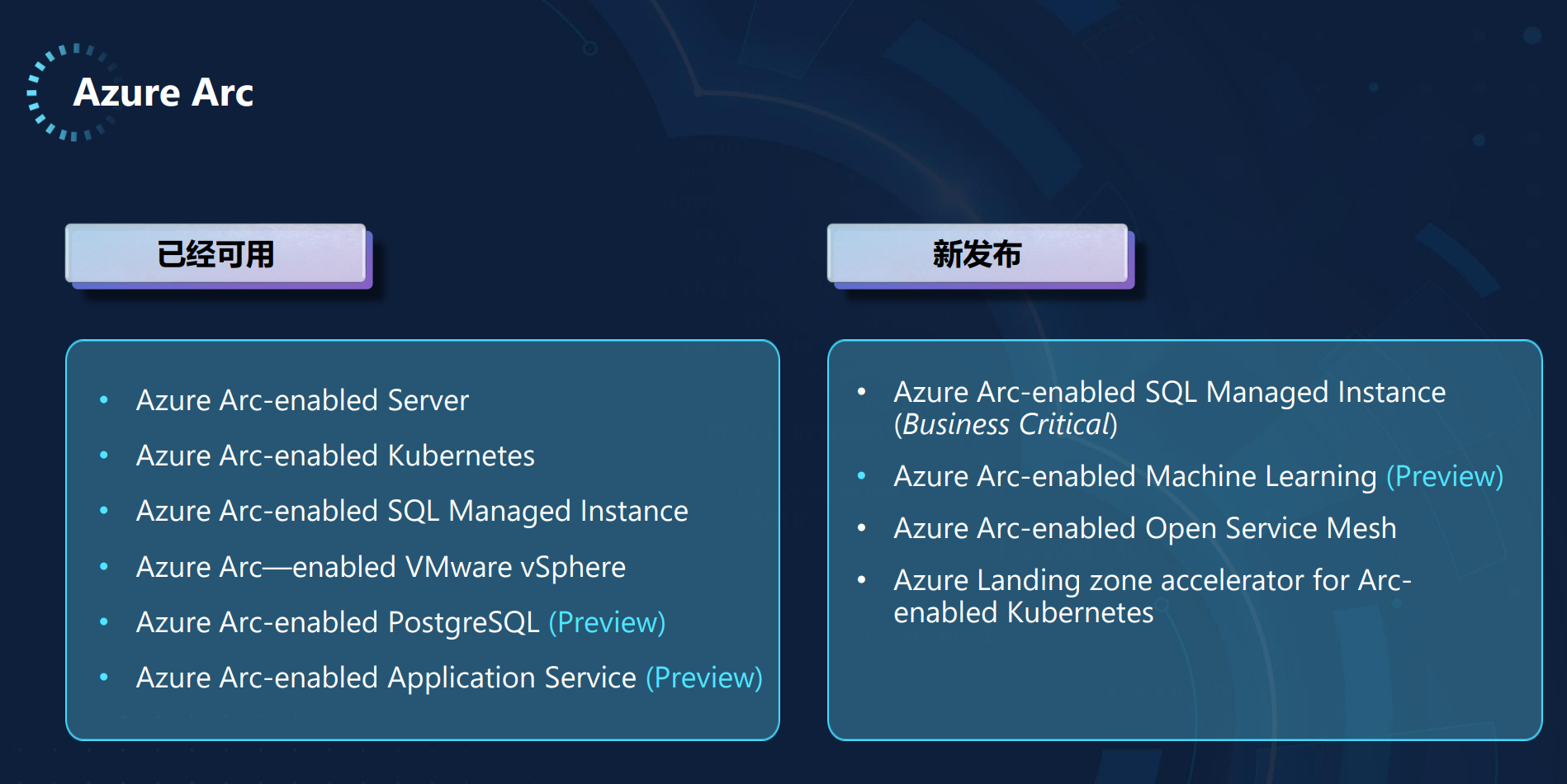
Task: Select 'Azure Arc—enabled VMware vSphere' line
Action: (x=381, y=567)
